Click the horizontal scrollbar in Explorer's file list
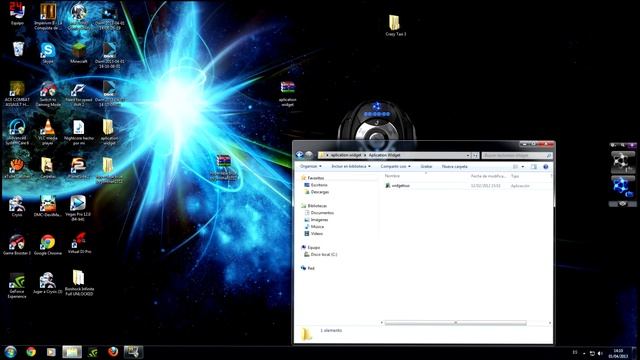Screen dimensions: 640x360 tap(456, 323)
